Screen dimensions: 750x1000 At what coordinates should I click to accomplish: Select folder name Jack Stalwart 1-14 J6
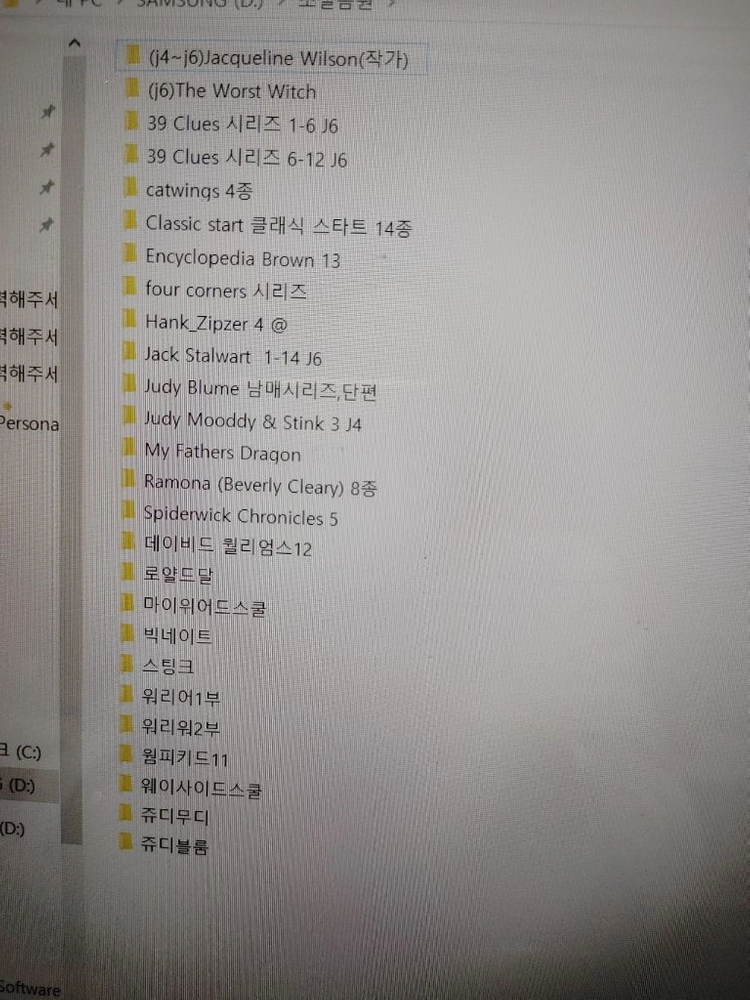coord(233,357)
